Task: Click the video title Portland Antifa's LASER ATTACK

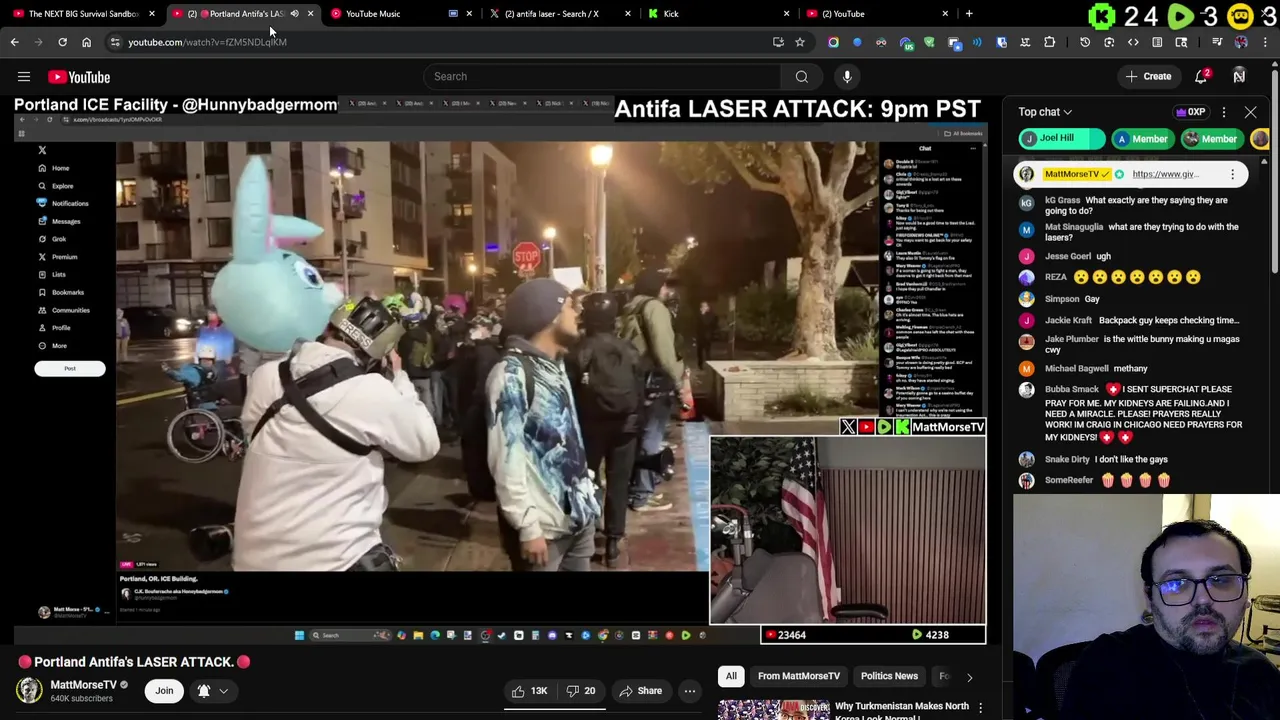Action: click(x=134, y=662)
